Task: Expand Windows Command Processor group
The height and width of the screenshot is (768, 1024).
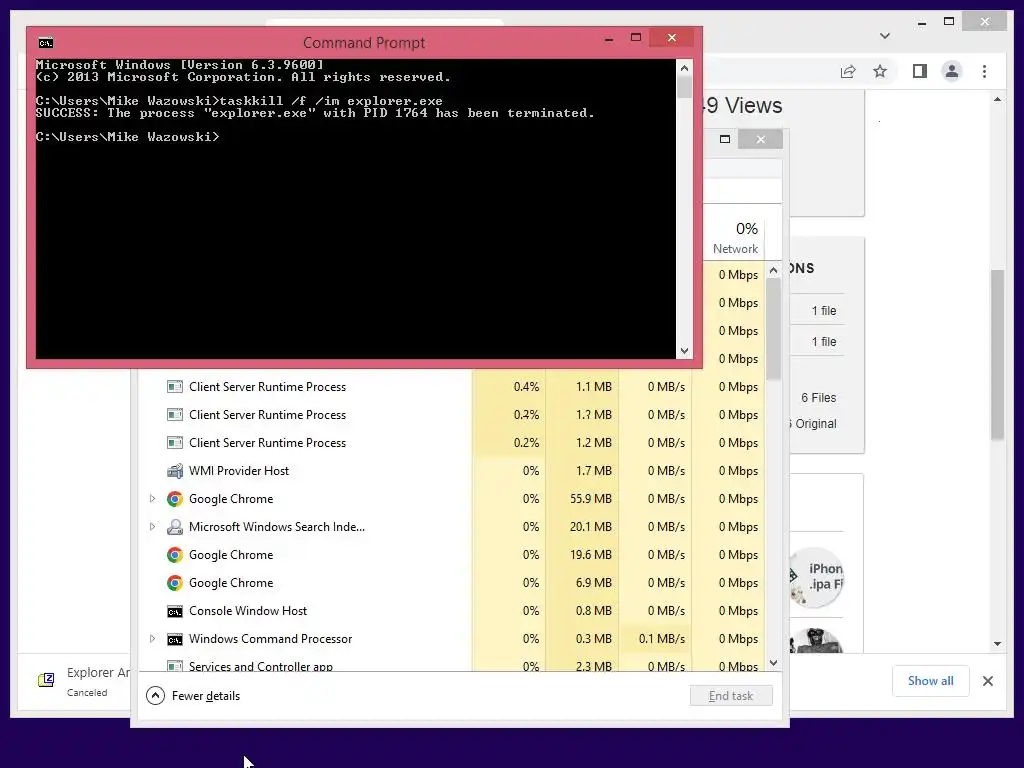Action: pyautogui.click(x=152, y=639)
